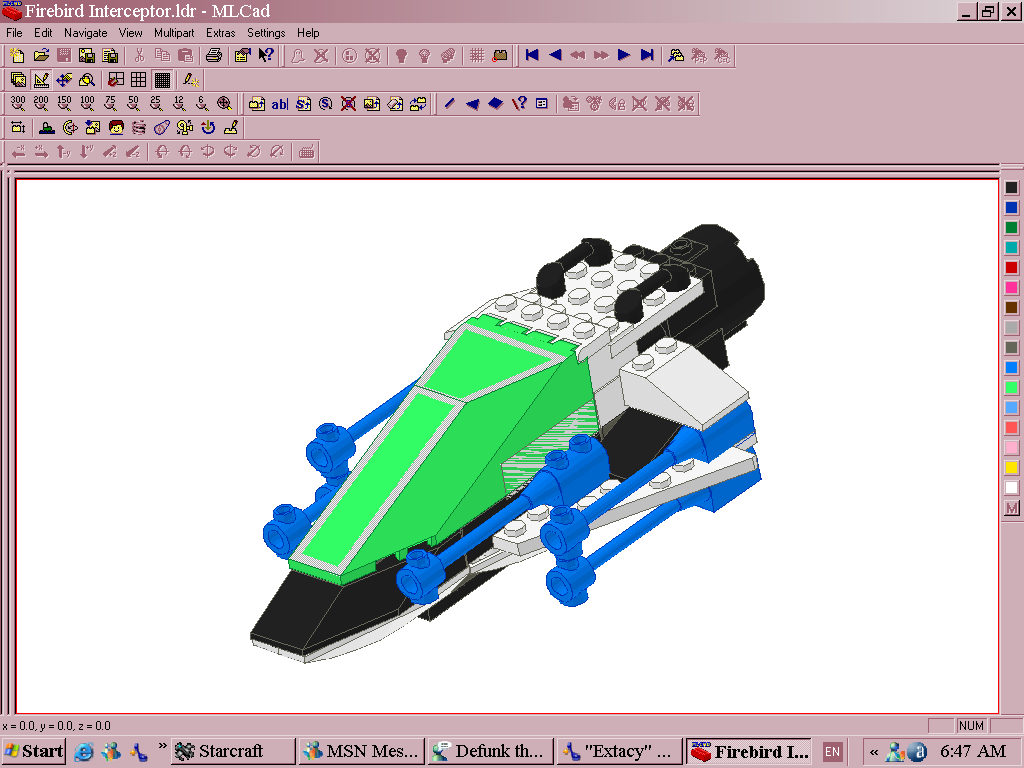Viewport: 1024px width, 768px height.
Task: Set zoom level to 100%
Action: [x=87, y=103]
